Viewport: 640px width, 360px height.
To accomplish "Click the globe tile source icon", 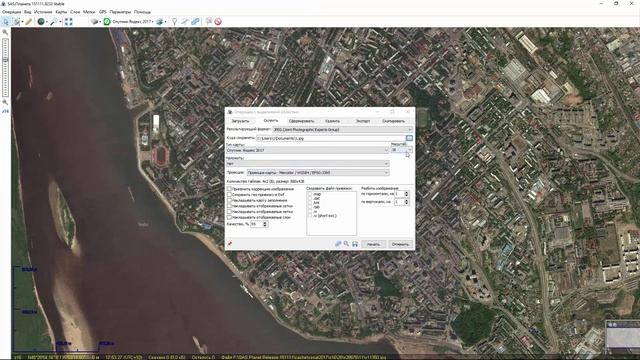I will tap(41, 22).
